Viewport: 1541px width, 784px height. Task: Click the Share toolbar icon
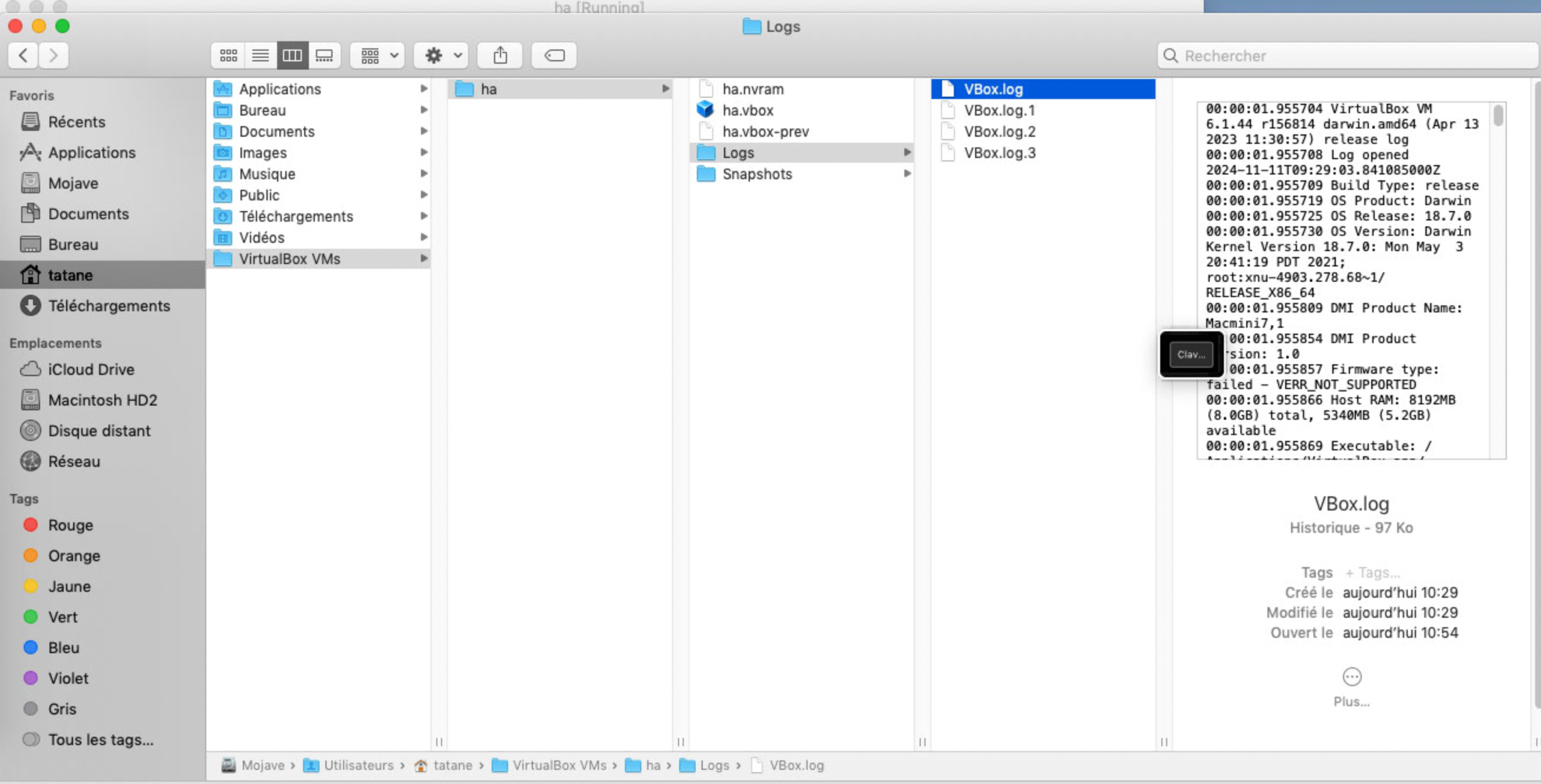click(x=500, y=55)
